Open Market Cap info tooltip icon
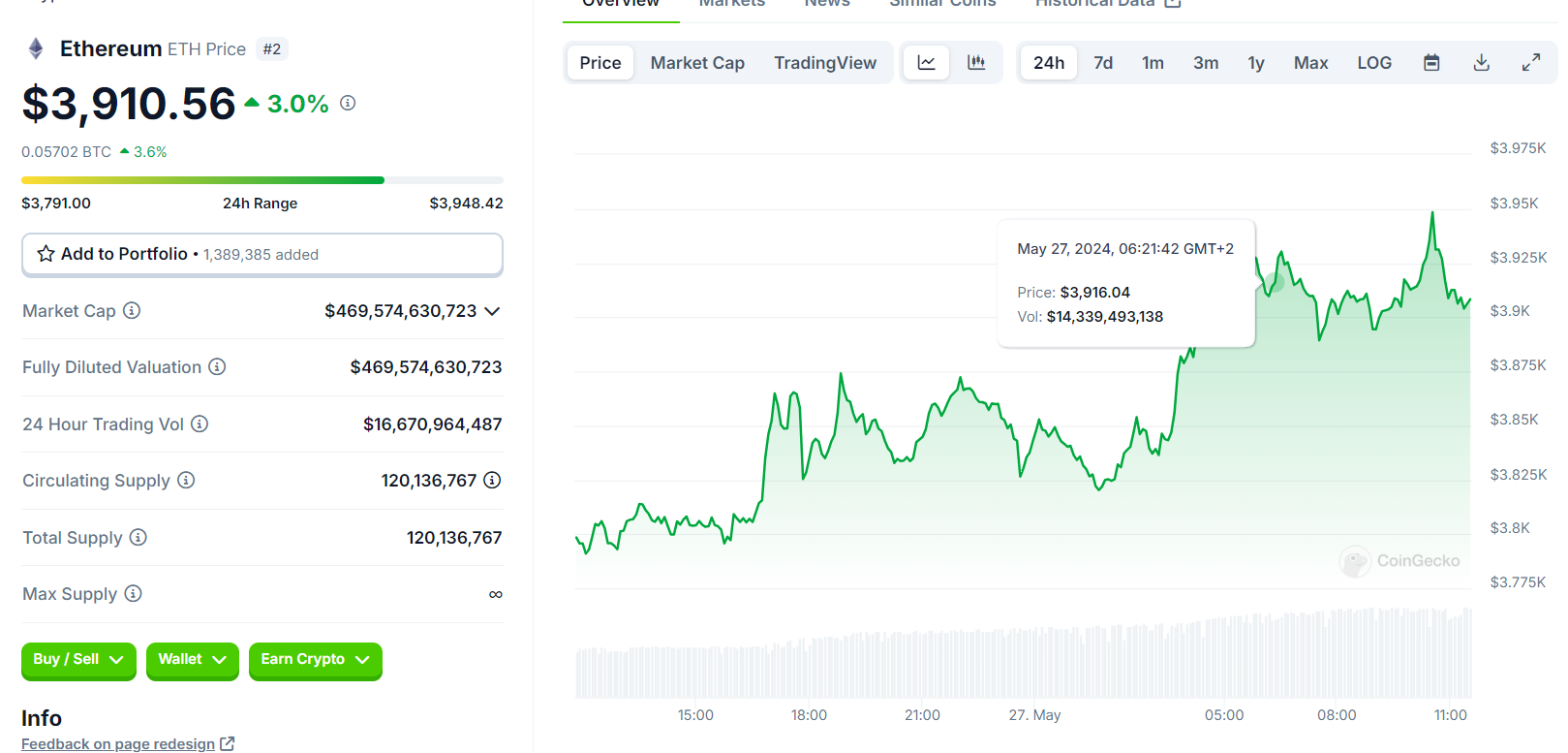 pyautogui.click(x=132, y=310)
